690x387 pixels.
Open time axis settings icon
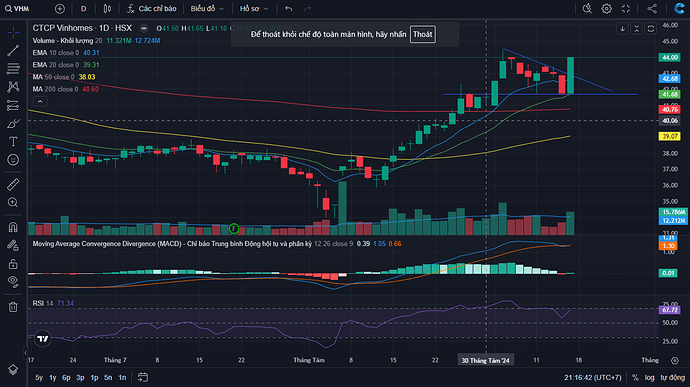(675, 361)
